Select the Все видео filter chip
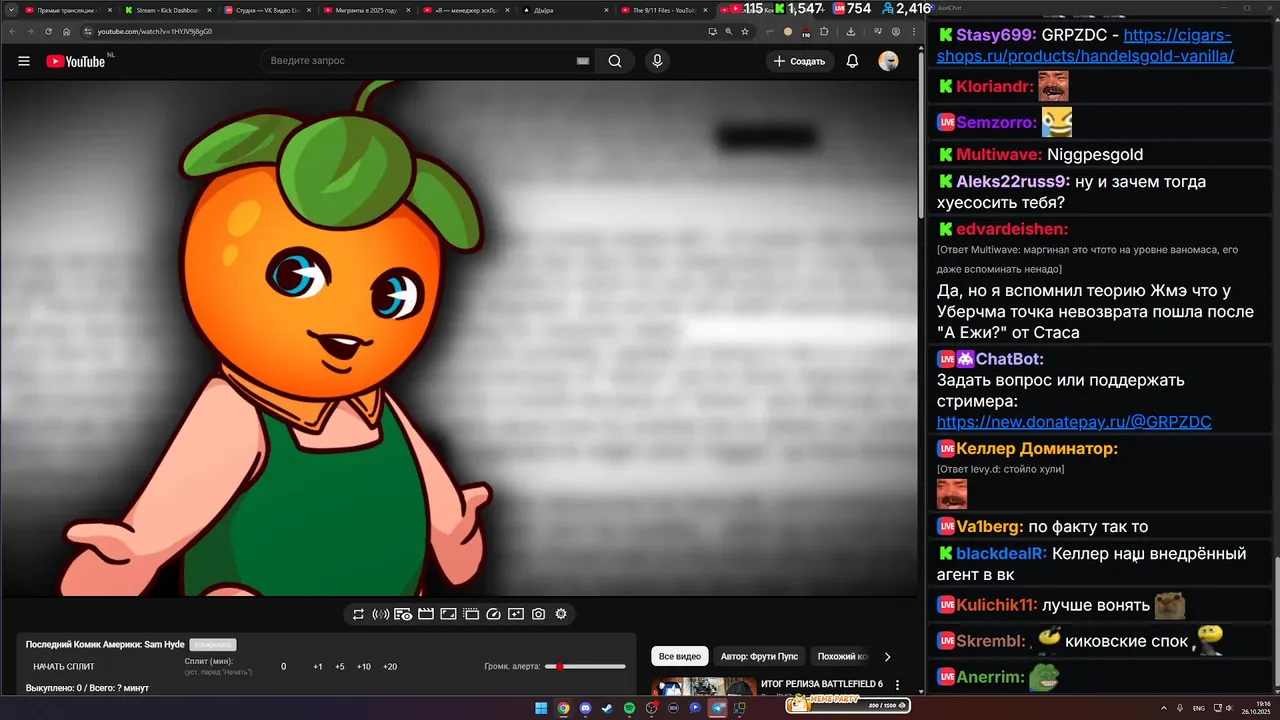Screen dimensions: 1280x720 pyautogui.click(x=680, y=656)
